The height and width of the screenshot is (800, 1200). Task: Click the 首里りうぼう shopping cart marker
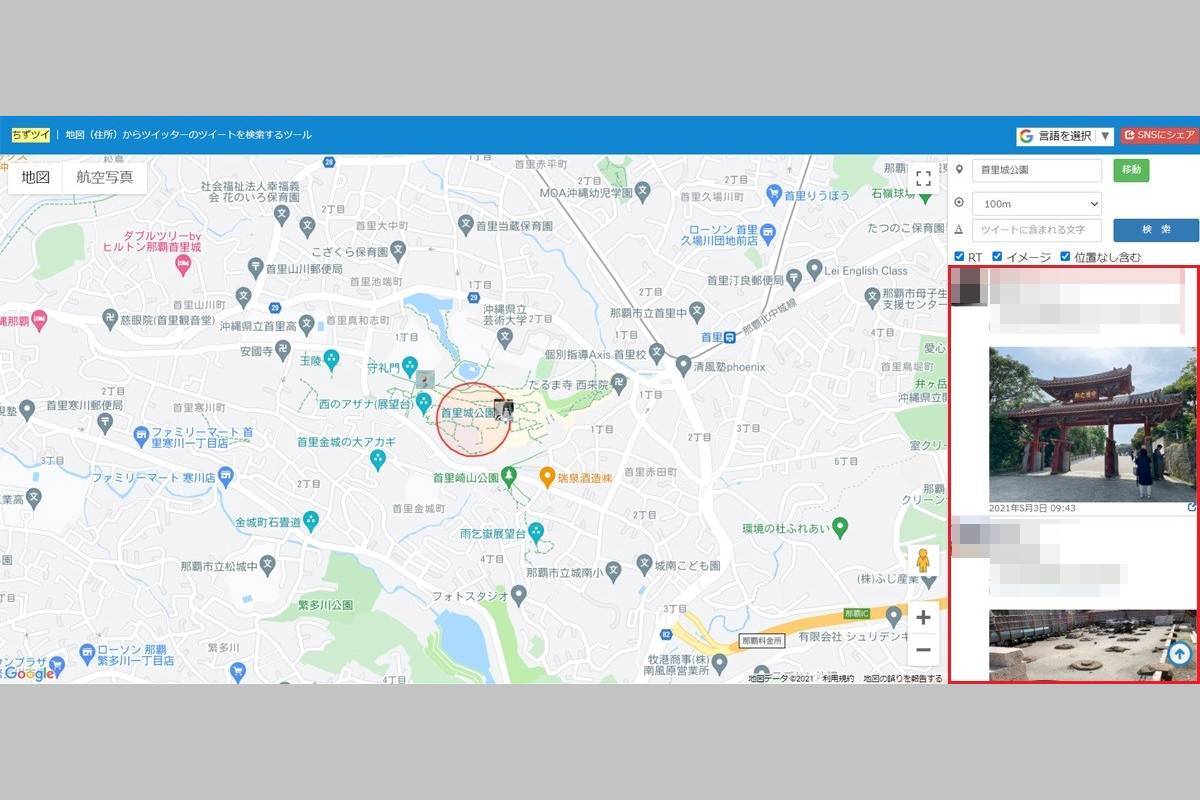(773, 195)
